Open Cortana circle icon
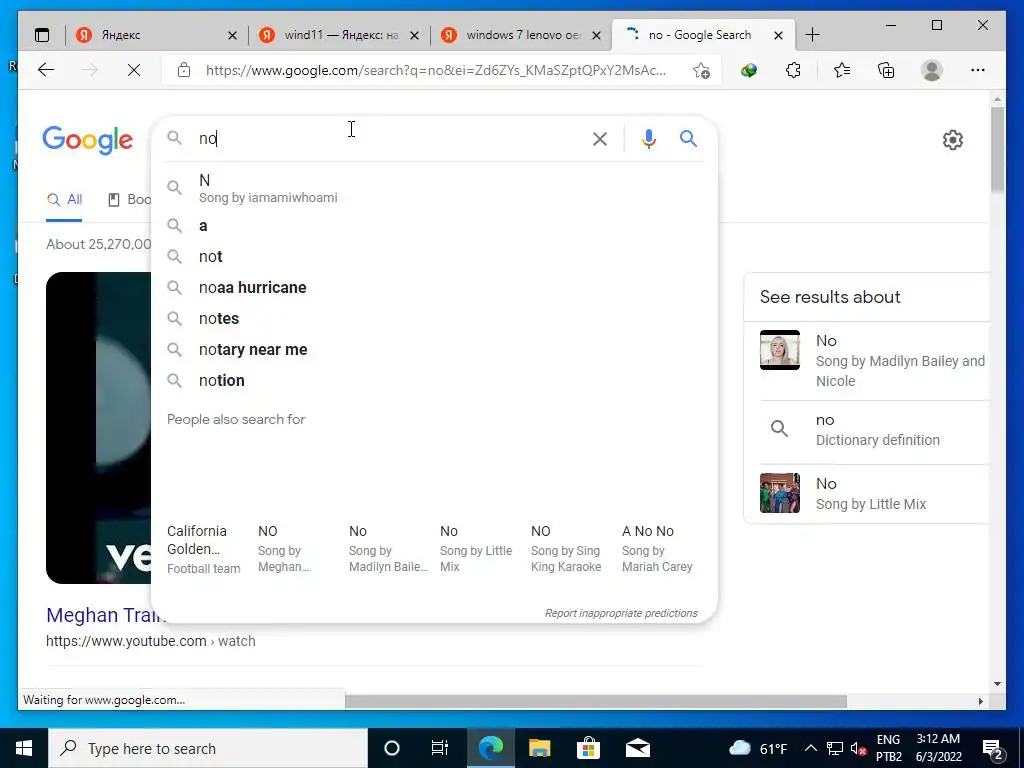The width and height of the screenshot is (1024, 768). 392,748
